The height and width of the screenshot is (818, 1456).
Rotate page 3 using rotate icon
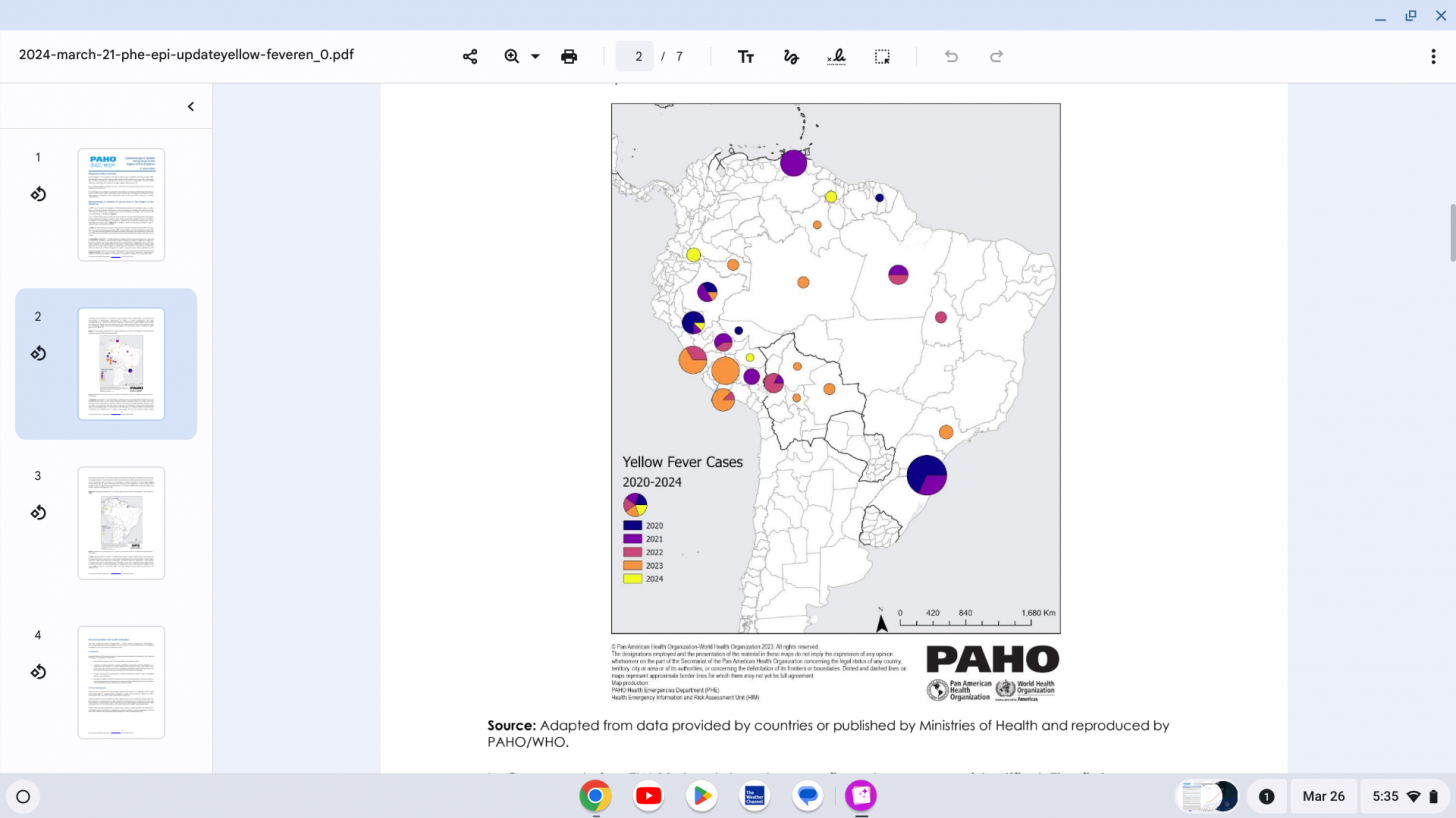click(x=38, y=513)
